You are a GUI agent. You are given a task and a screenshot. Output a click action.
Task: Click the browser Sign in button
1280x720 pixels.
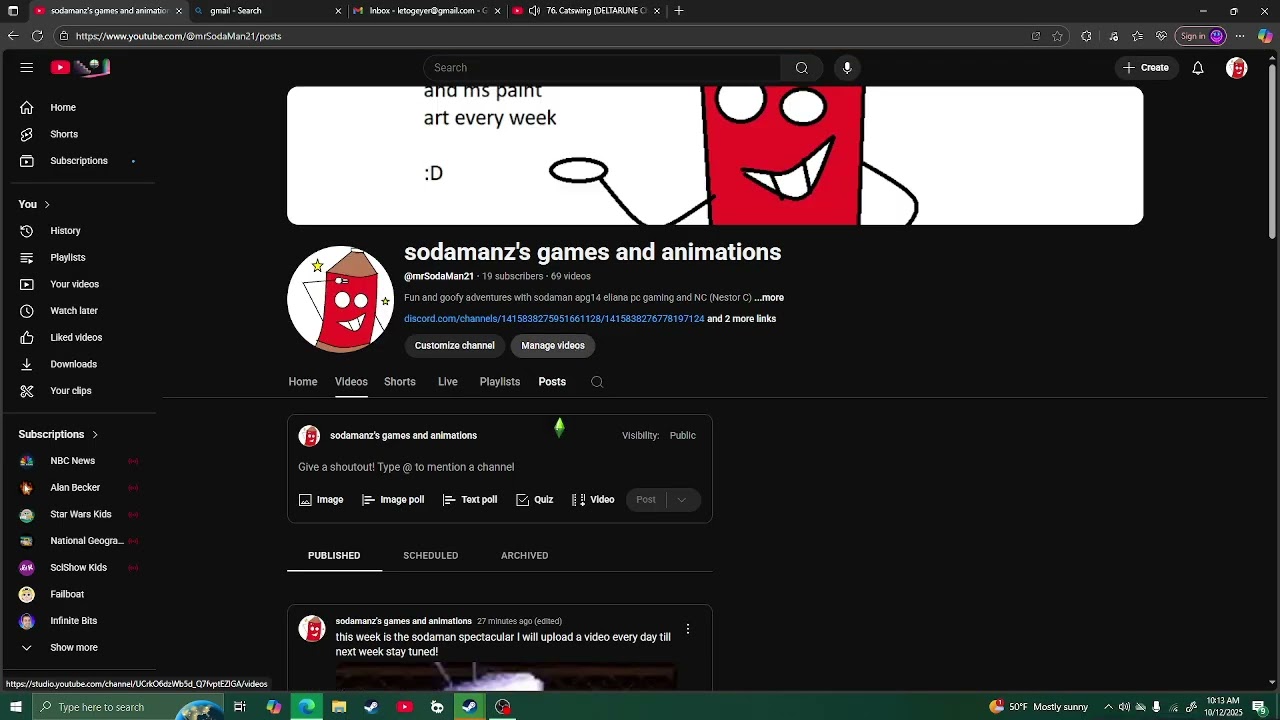(1201, 36)
